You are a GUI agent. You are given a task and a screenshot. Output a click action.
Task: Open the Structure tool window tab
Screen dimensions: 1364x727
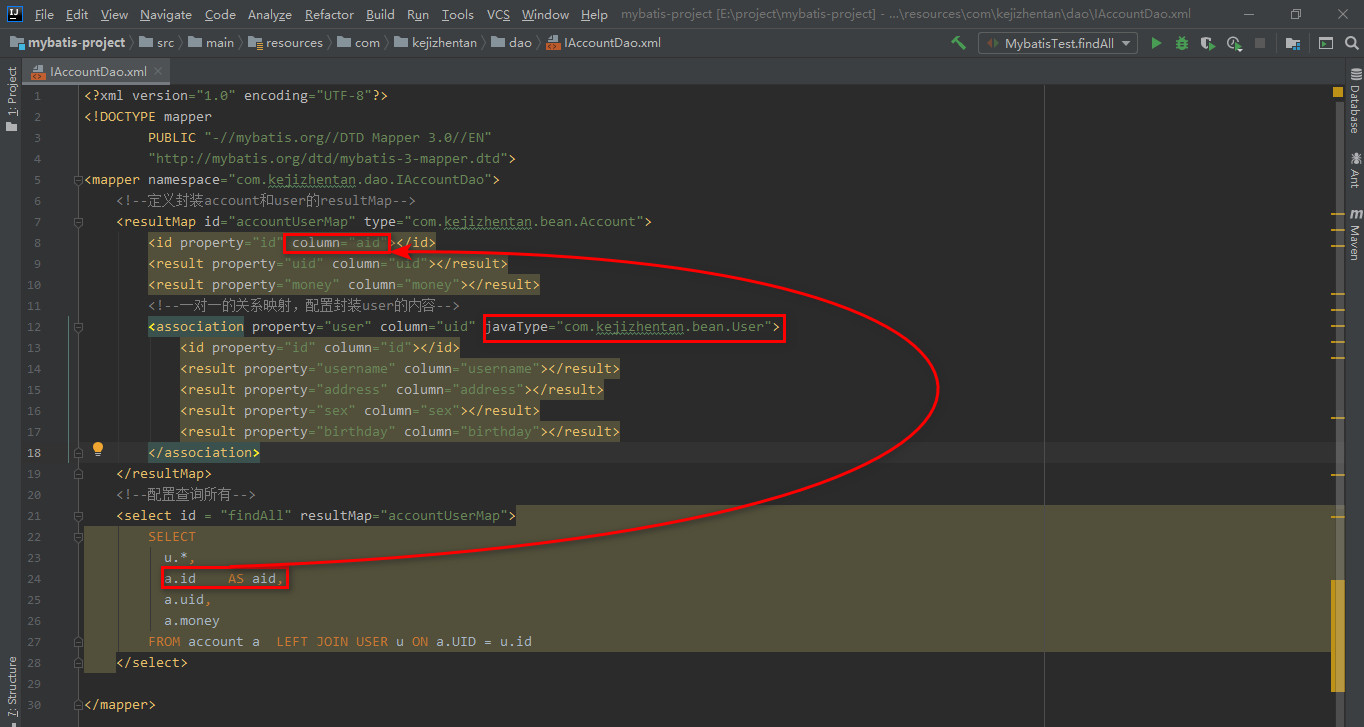11,688
